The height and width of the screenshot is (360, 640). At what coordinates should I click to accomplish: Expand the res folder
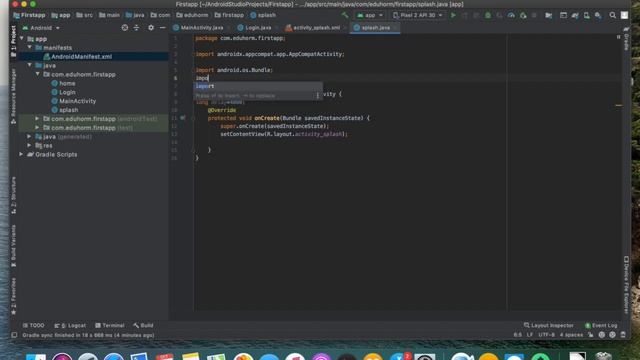coord(29,145)
